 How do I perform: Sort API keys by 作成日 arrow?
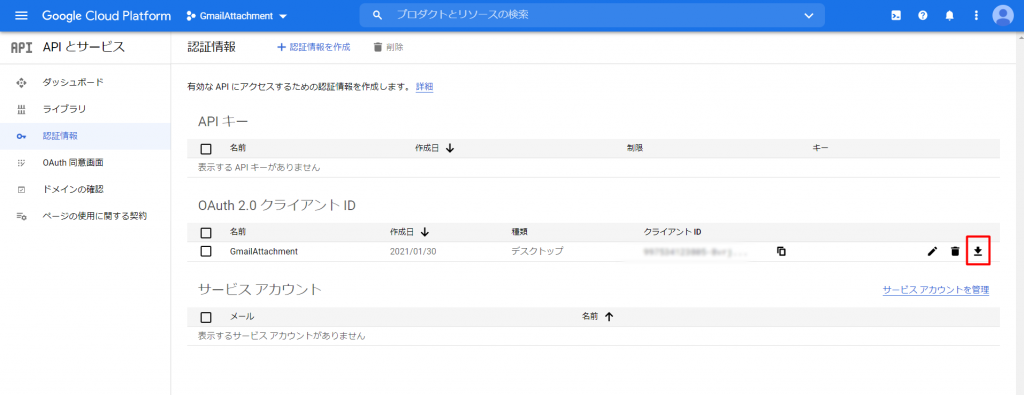(450, 148)
